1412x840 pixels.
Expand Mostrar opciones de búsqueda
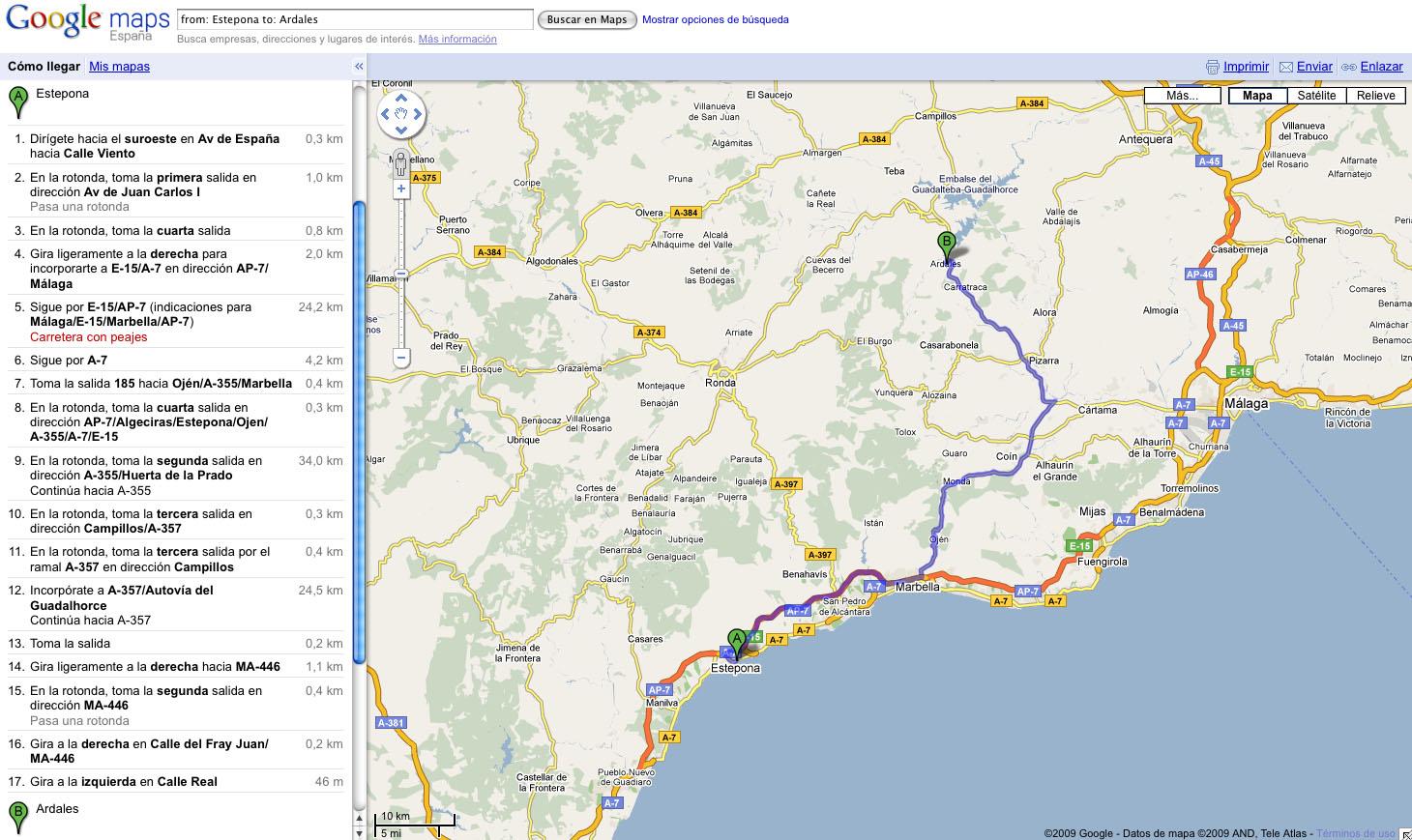[x=716, y=19]
